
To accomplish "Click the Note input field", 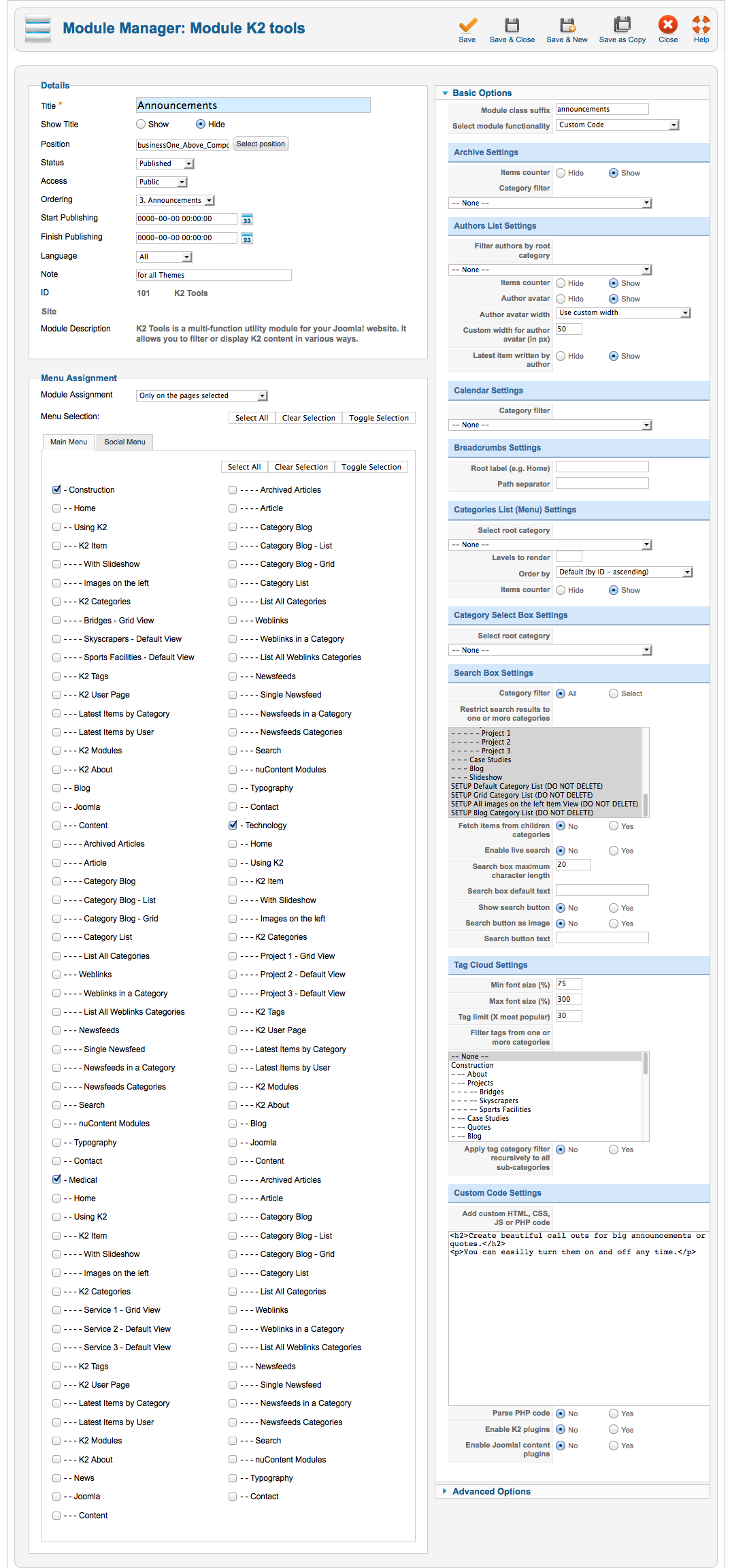I will pyautogui.click(x=214, y=275).
